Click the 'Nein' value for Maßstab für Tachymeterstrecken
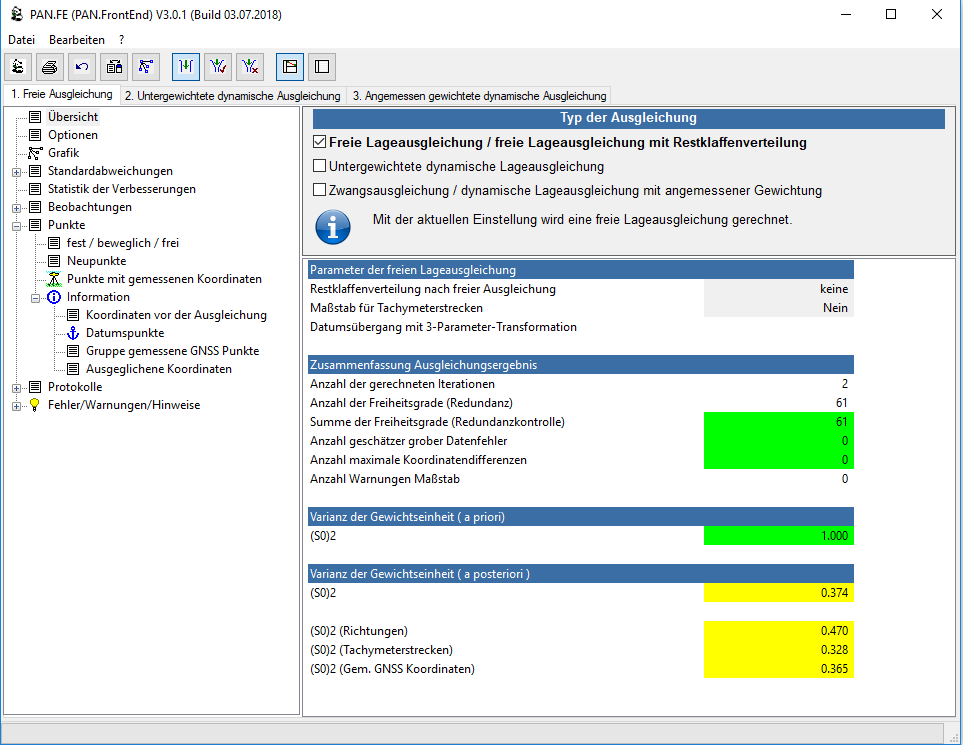 pyautogui.click(x=779, y=308)
